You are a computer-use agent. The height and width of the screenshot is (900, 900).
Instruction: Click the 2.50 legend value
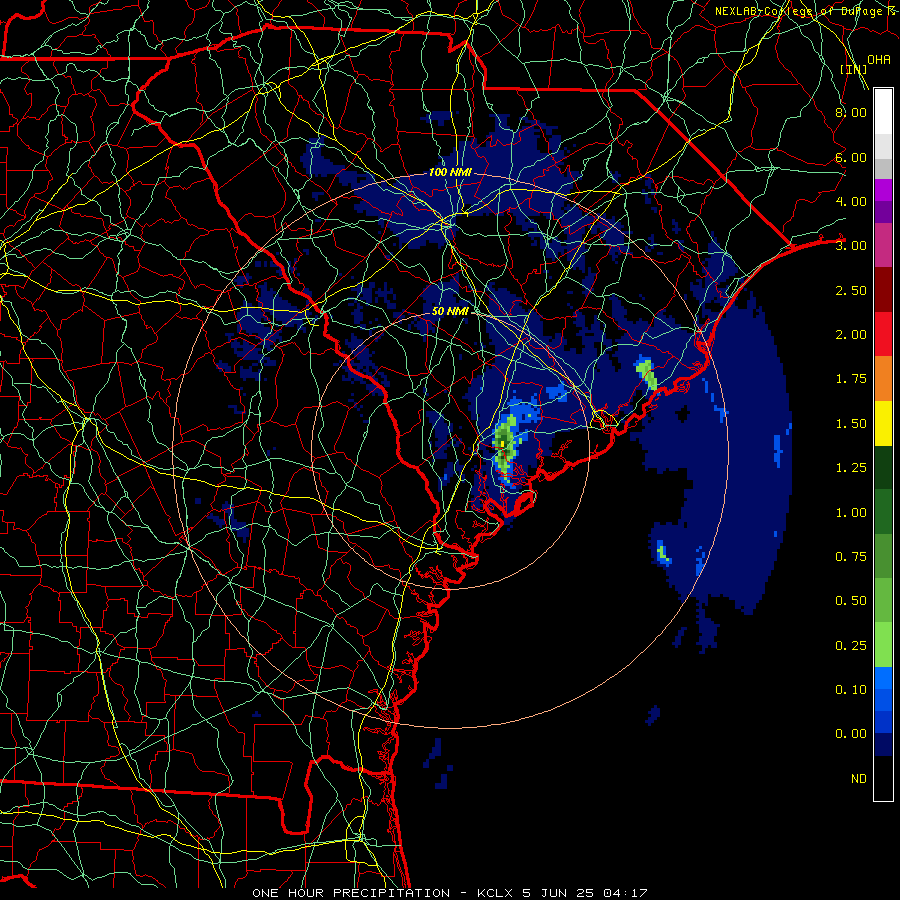(x=850, y=290)
